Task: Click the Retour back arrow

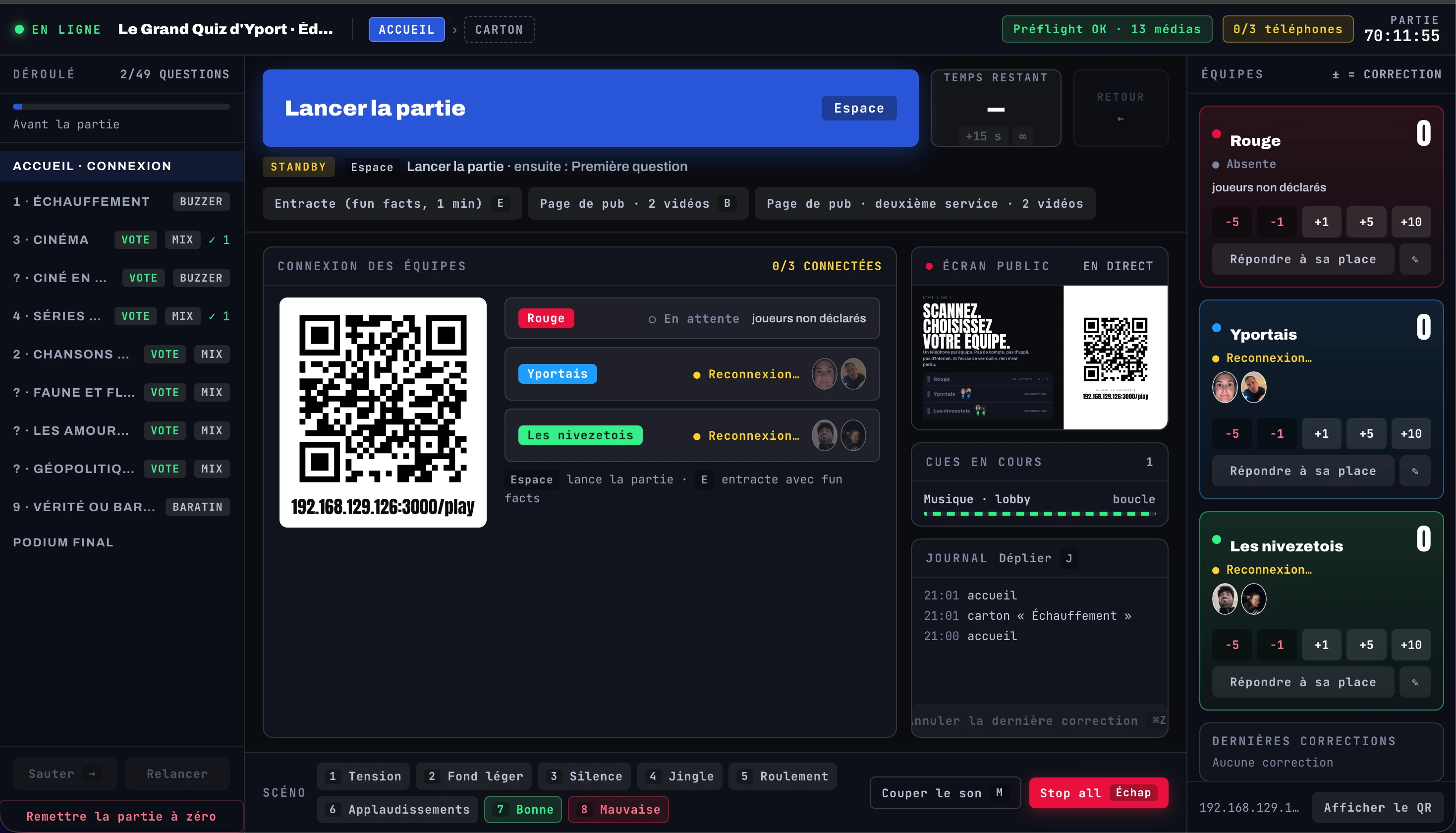Action: 1120,108
